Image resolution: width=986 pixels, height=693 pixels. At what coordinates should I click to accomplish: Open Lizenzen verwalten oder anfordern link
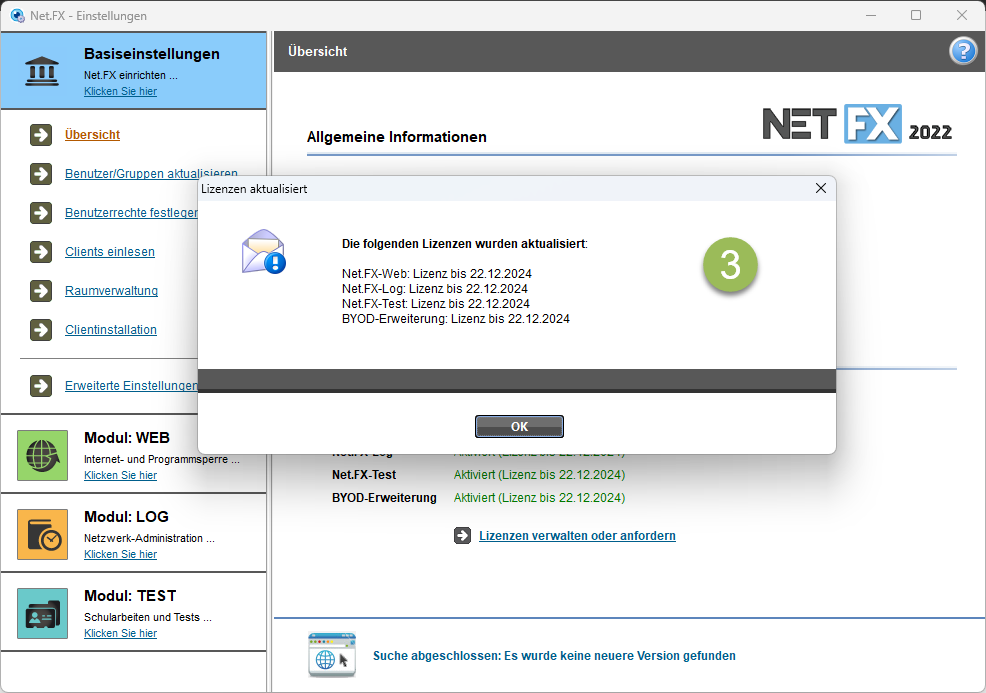tap(577, 536)
